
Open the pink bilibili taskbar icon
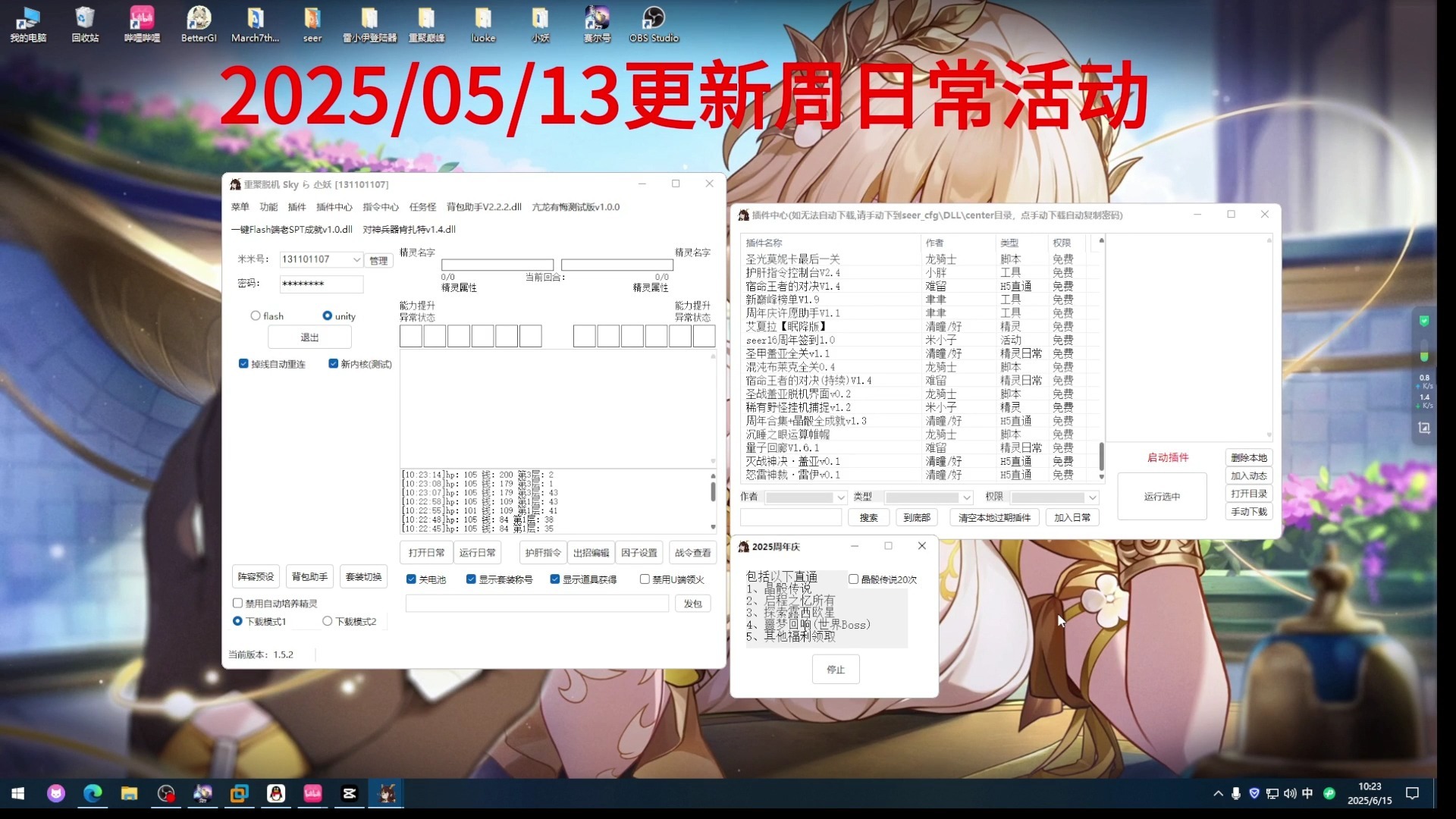[x=312, y=793]
